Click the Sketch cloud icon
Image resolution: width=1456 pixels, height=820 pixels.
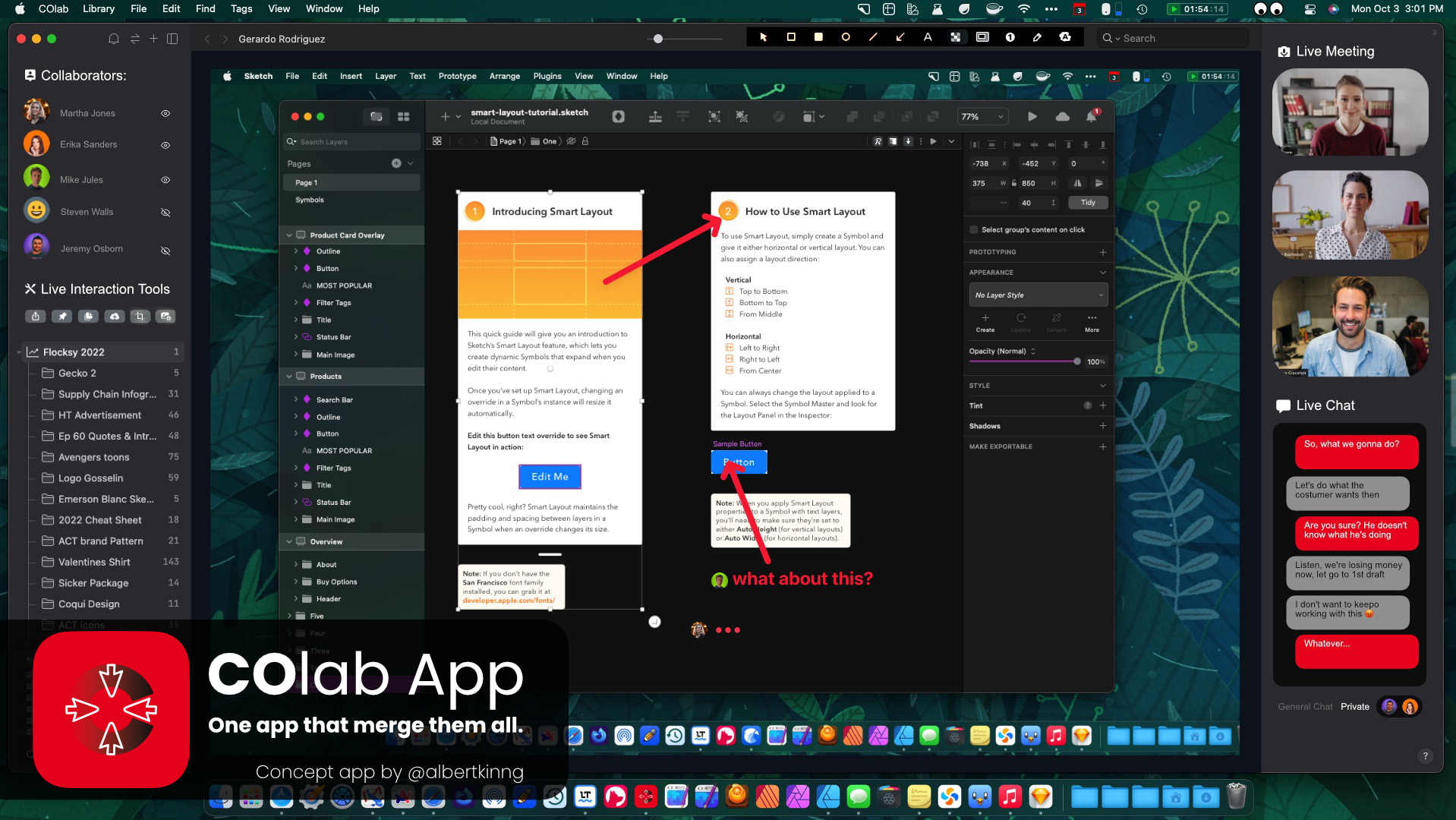(x=1063, y=117)
